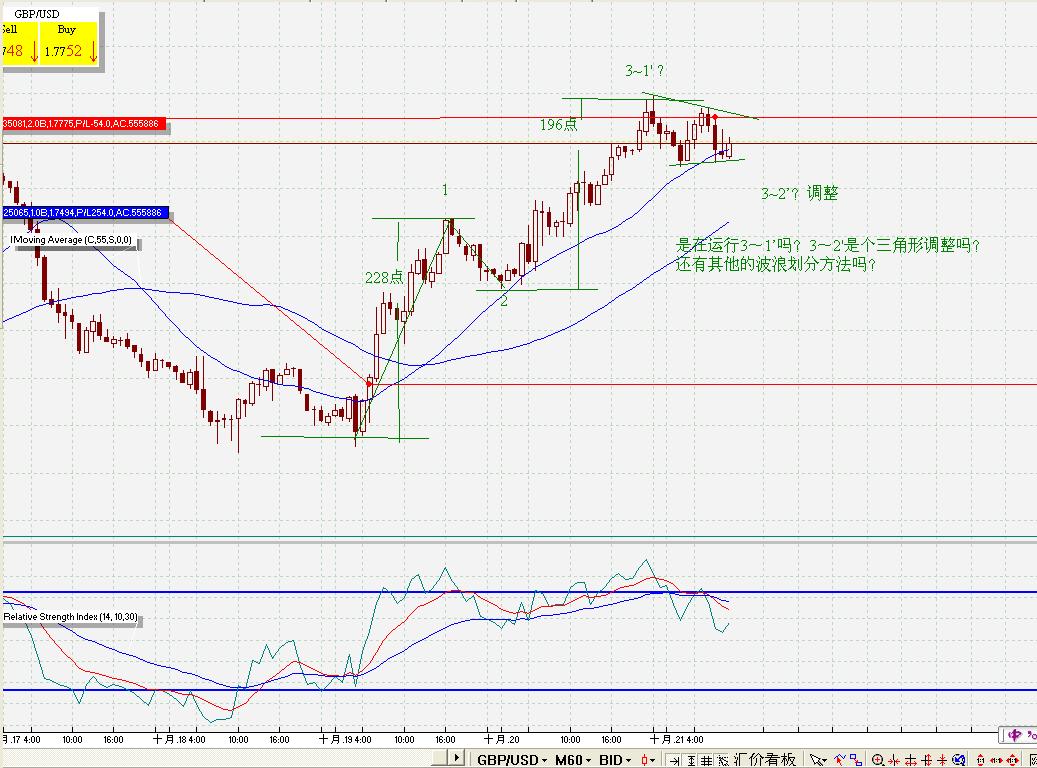
Task: Open the BID price type dropdown
Action: [616, 760]
